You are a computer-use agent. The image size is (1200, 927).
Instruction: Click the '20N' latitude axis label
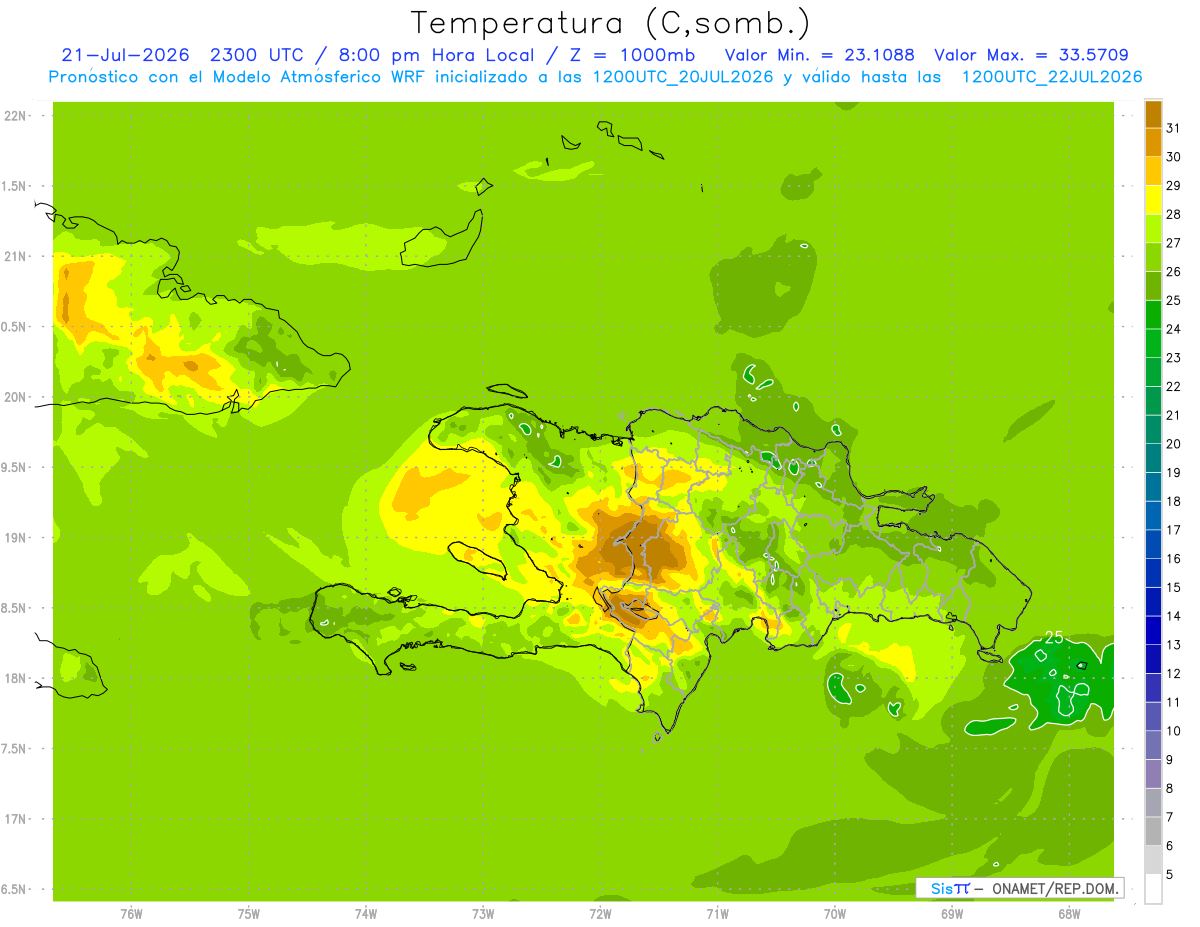(14, 397)
